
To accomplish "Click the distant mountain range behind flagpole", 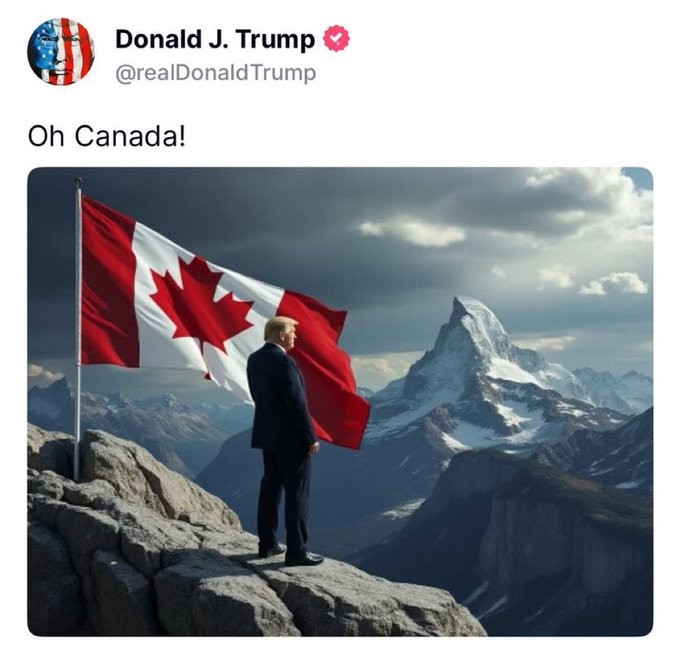I will pyautogui.click(x=143, y=416).
